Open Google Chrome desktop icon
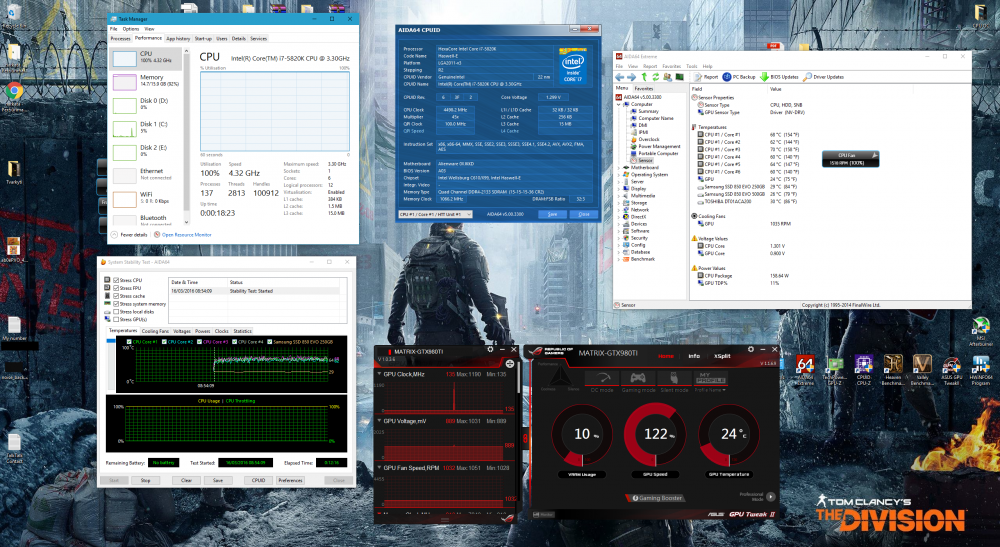 [14, 96]
